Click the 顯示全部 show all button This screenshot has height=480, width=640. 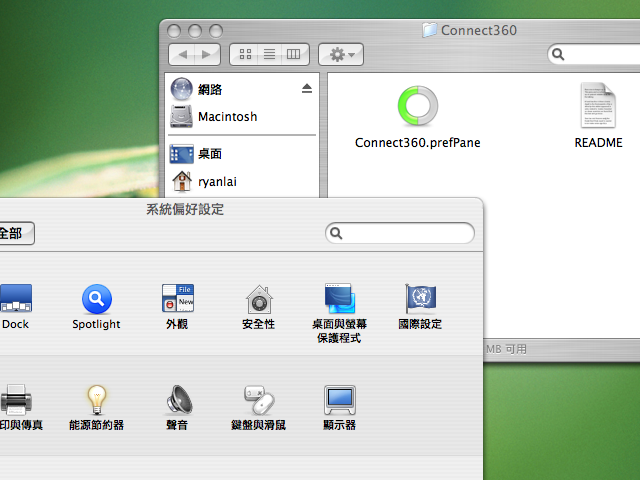point(16,233)
